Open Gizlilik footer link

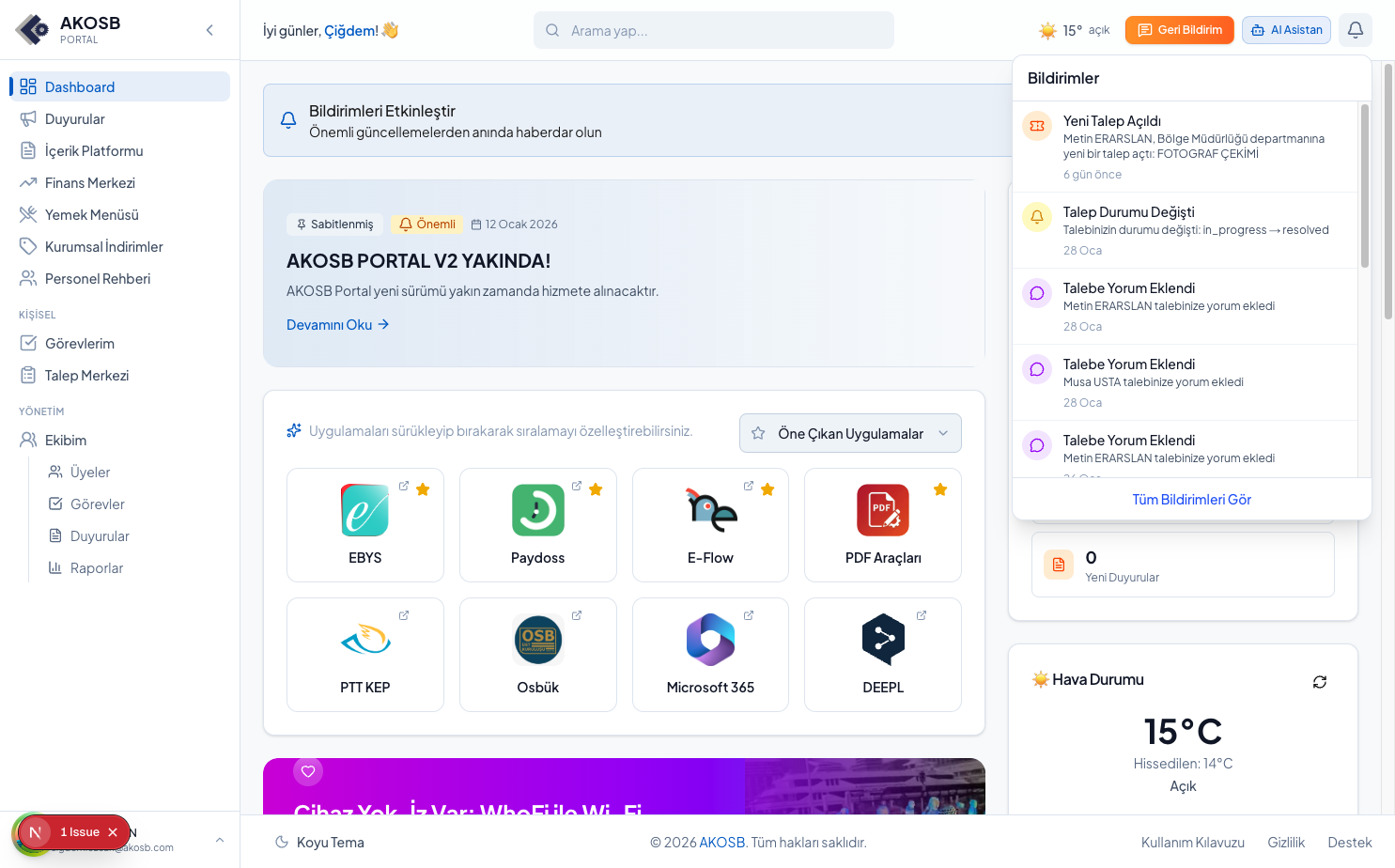1286,843
